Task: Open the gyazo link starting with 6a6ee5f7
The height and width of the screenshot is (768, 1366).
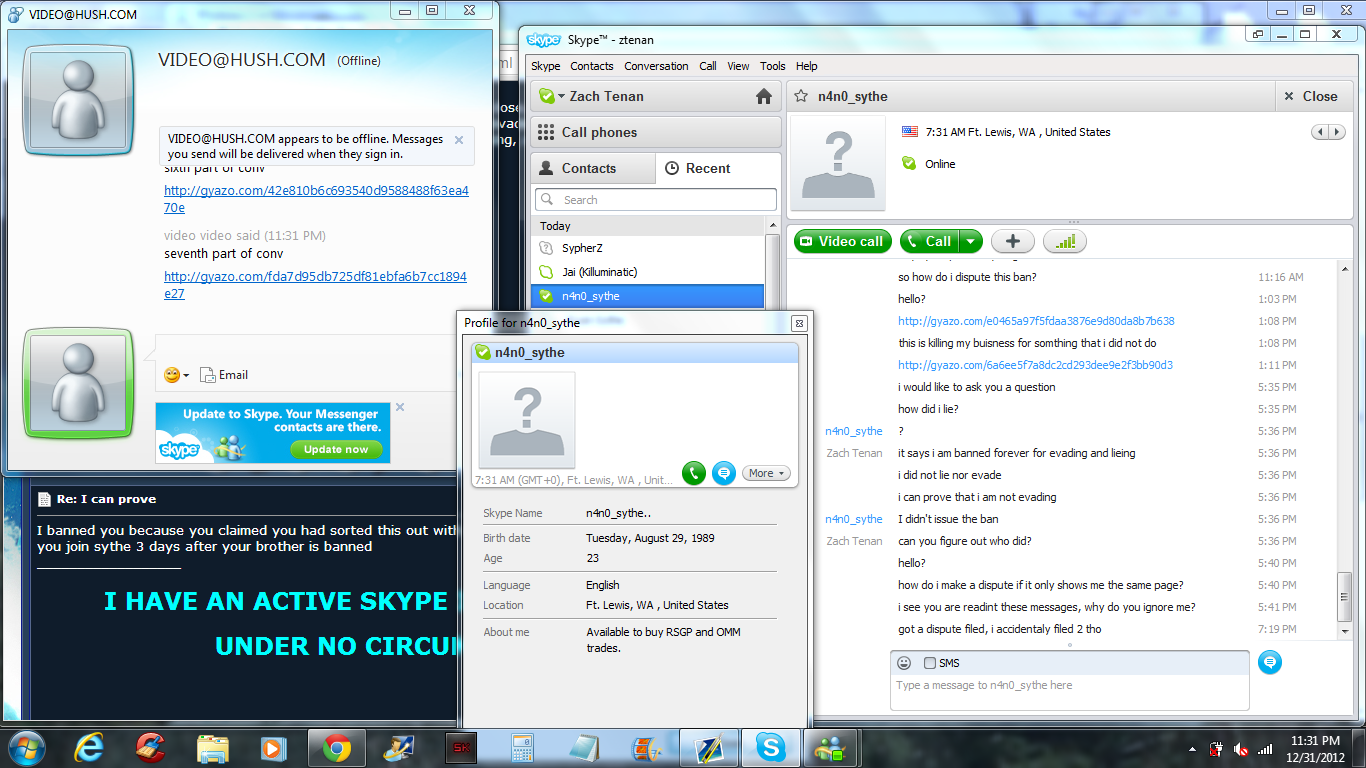Action: click(x=1035, y=365)
